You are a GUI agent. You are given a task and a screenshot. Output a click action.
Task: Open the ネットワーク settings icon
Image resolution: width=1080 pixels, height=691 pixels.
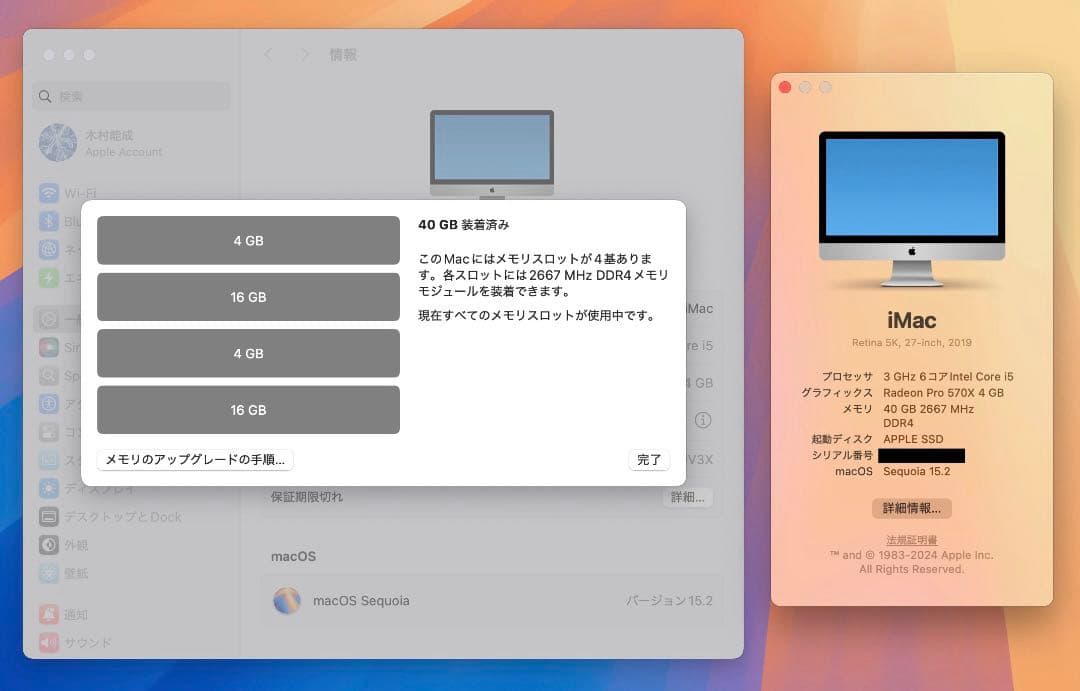click(48, 250)
